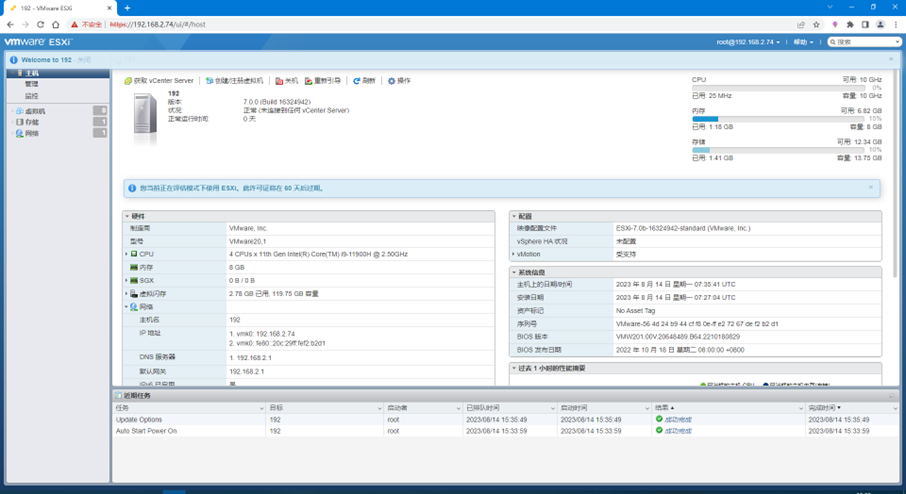
Task: Click the 近期任务 panel icon
Action: [x=118, y=396]
